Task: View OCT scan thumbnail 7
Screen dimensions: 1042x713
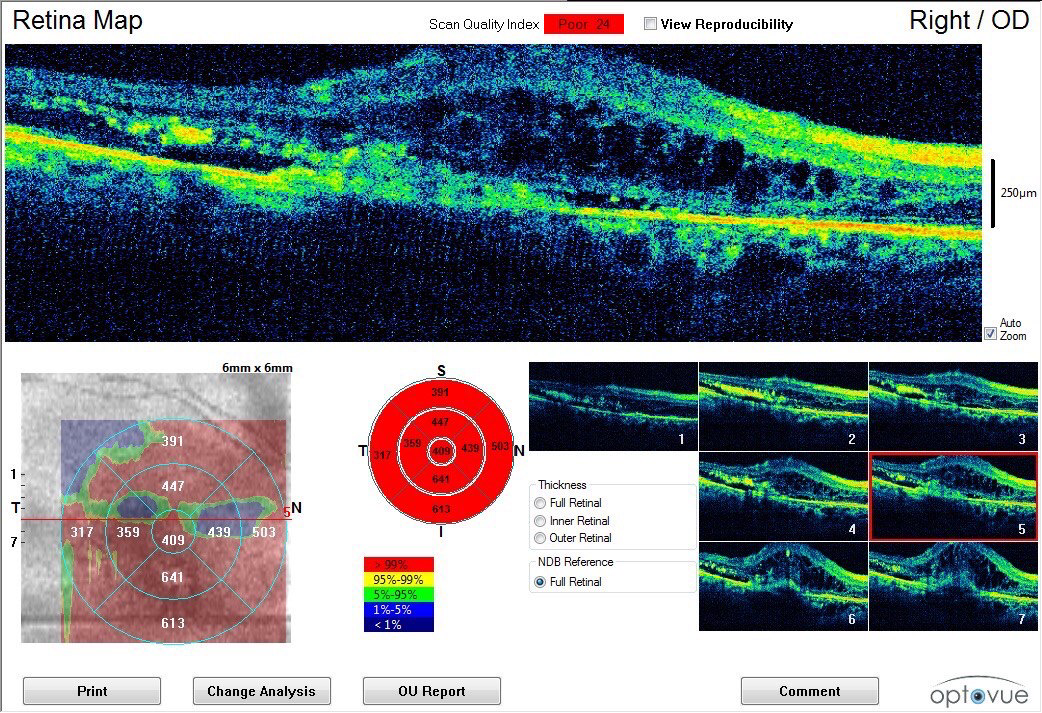Action: [953, 584]
